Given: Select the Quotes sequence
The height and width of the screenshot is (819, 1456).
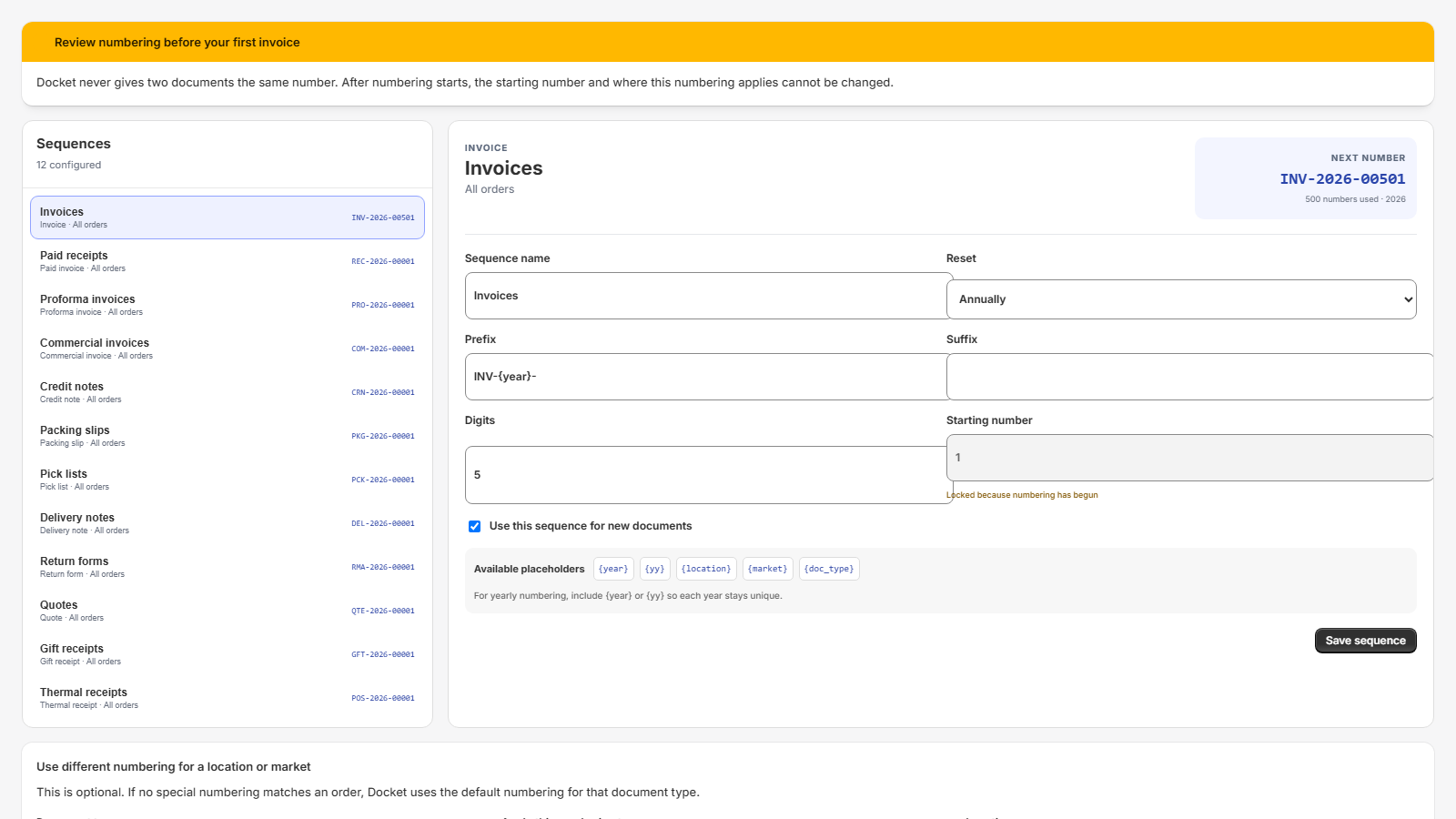Looking at the screenshot, I should click(x=227, y=611).
